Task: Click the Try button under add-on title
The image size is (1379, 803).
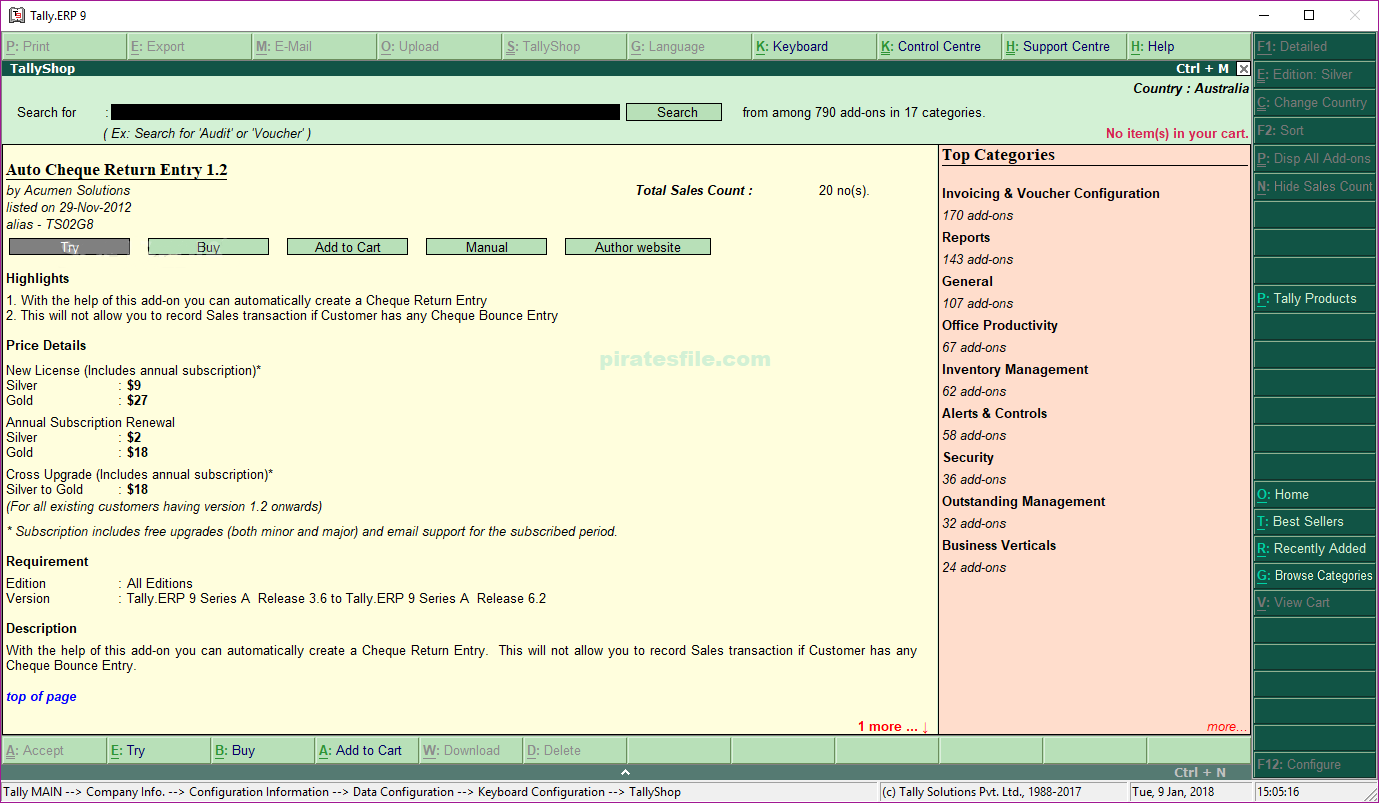Action: tap(69, 247)
